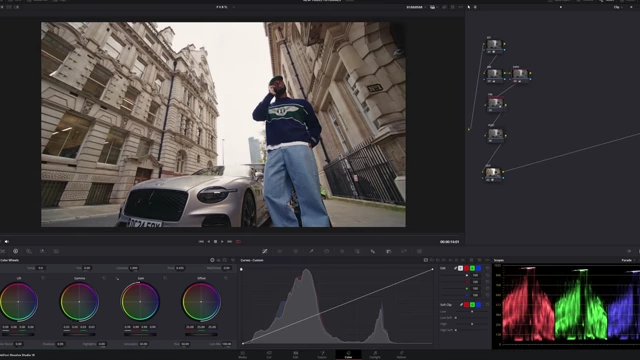Open the Blur palette icon
Screen dimensions: 640x360
click(x=373, y=251)
